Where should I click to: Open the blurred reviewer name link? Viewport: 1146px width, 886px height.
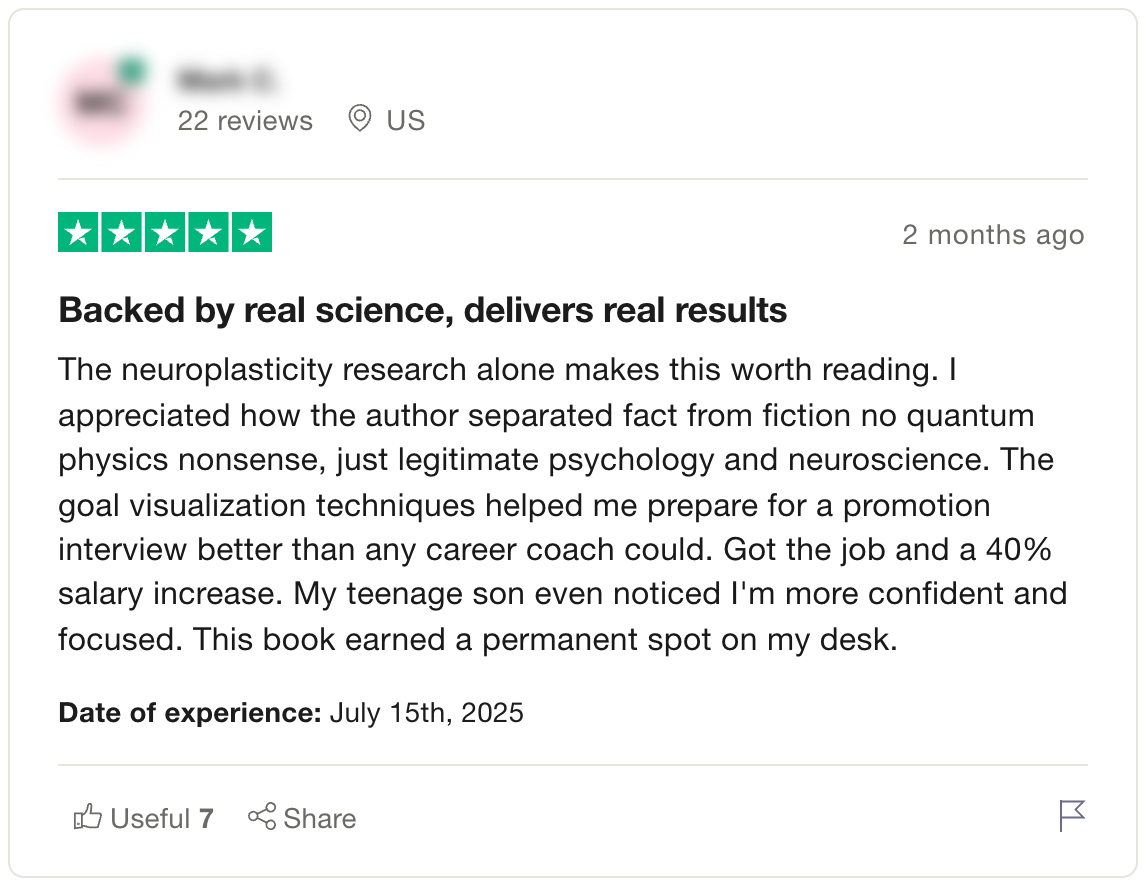(226, 78)
